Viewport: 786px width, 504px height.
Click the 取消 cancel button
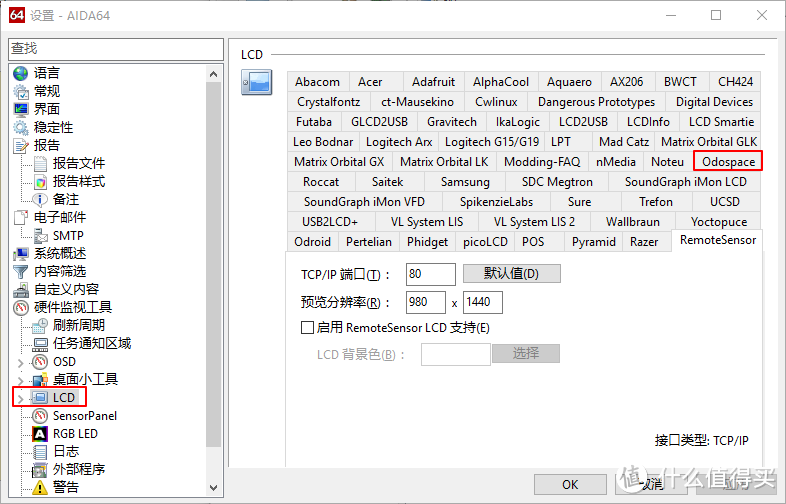[x=652, y=485]
